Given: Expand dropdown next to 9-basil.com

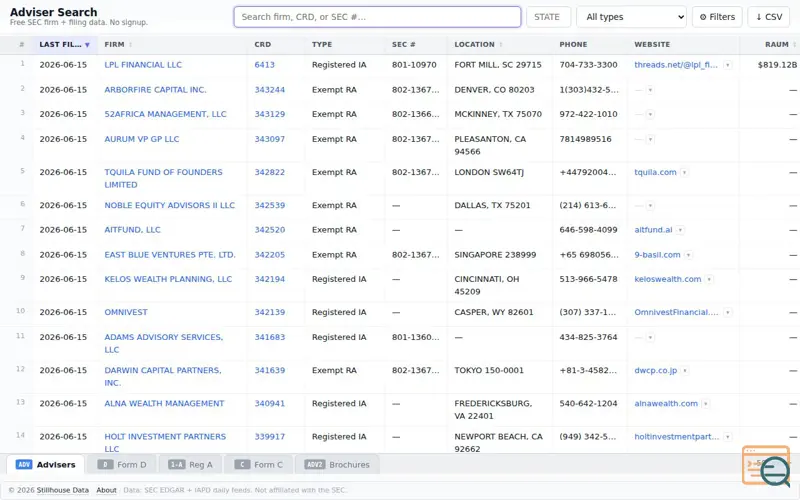Looking at the screenshot, I should coord(688,255).
